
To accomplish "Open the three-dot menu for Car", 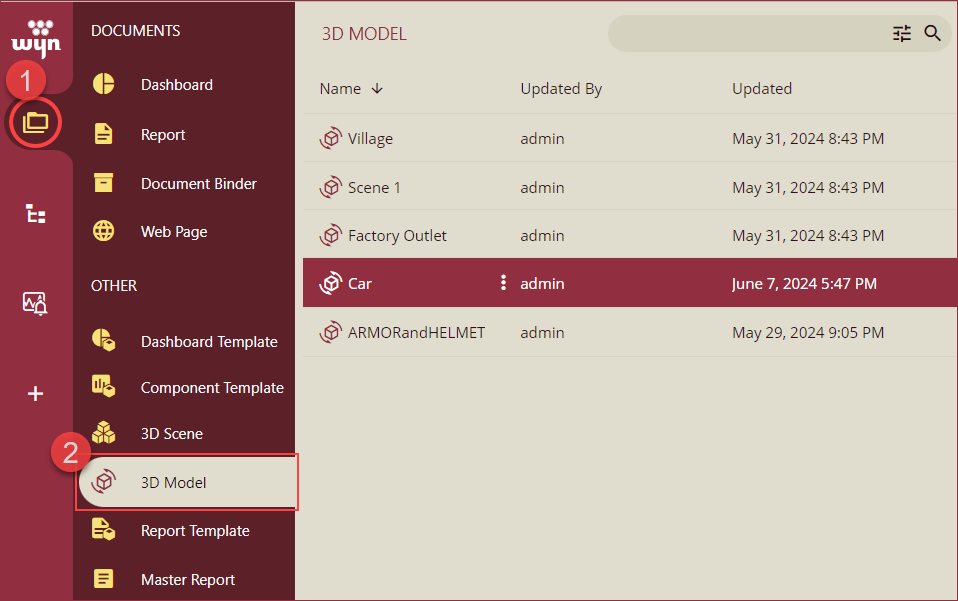I will (x=503, y=283).
